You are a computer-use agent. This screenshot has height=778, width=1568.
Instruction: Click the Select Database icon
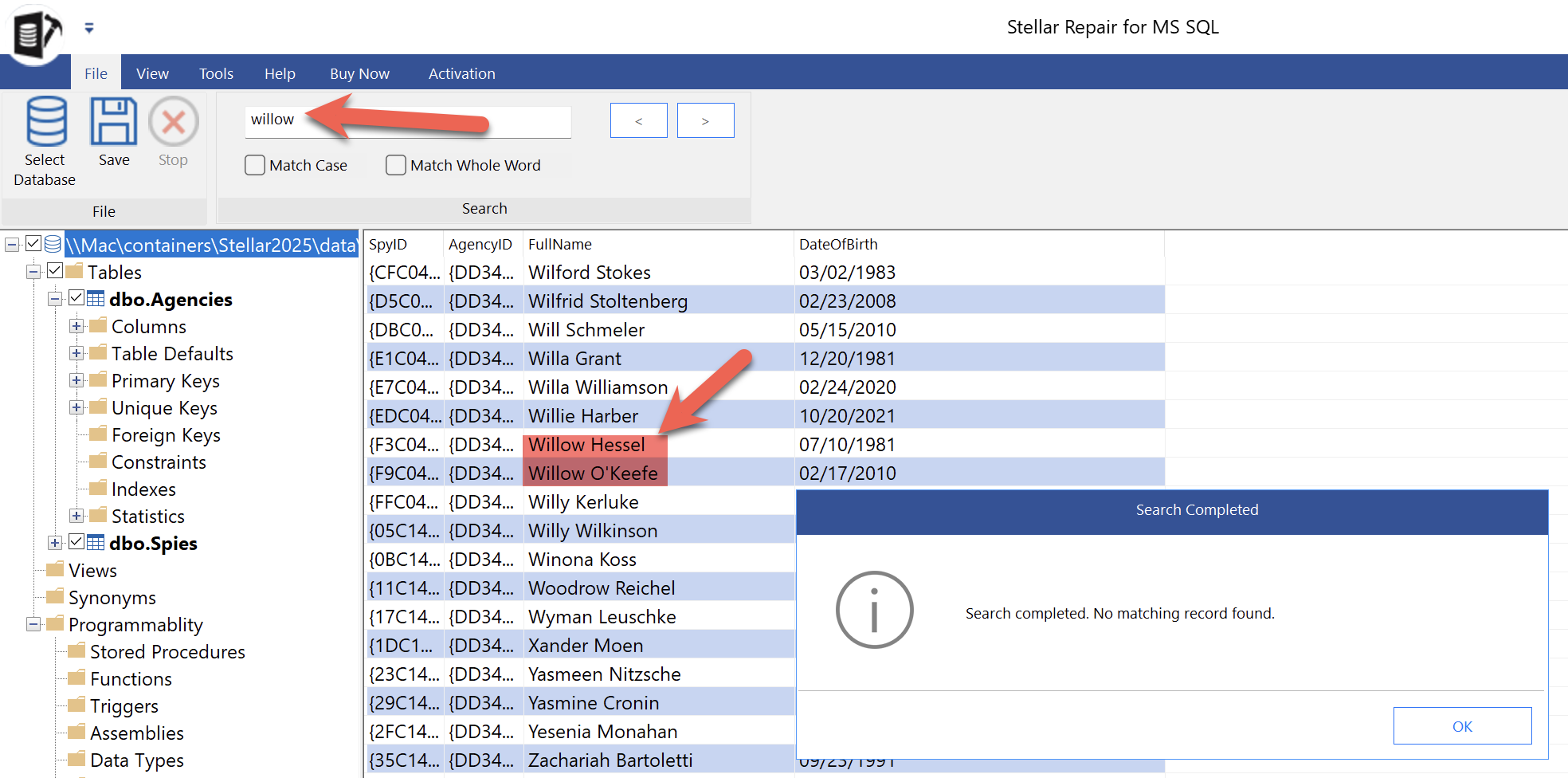pyautogui.click(x=46, y=121)
